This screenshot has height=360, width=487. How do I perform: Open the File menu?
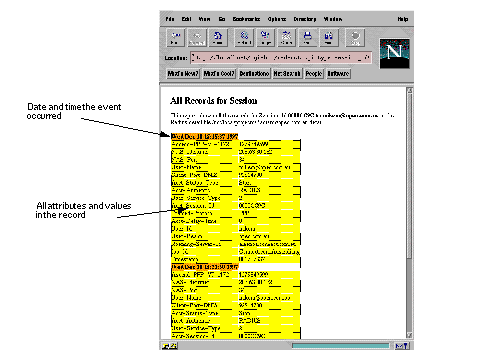point(170,19)
